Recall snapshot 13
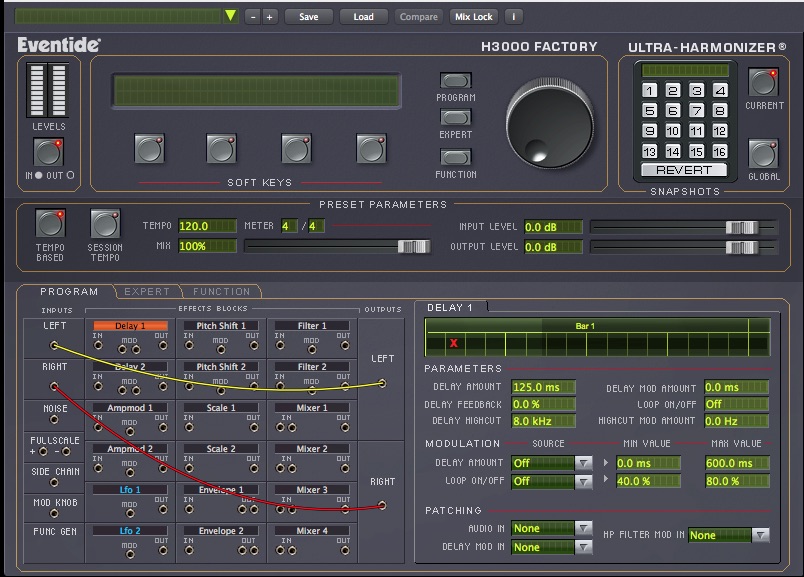The image size is (804, 577). tap(649, 152)
